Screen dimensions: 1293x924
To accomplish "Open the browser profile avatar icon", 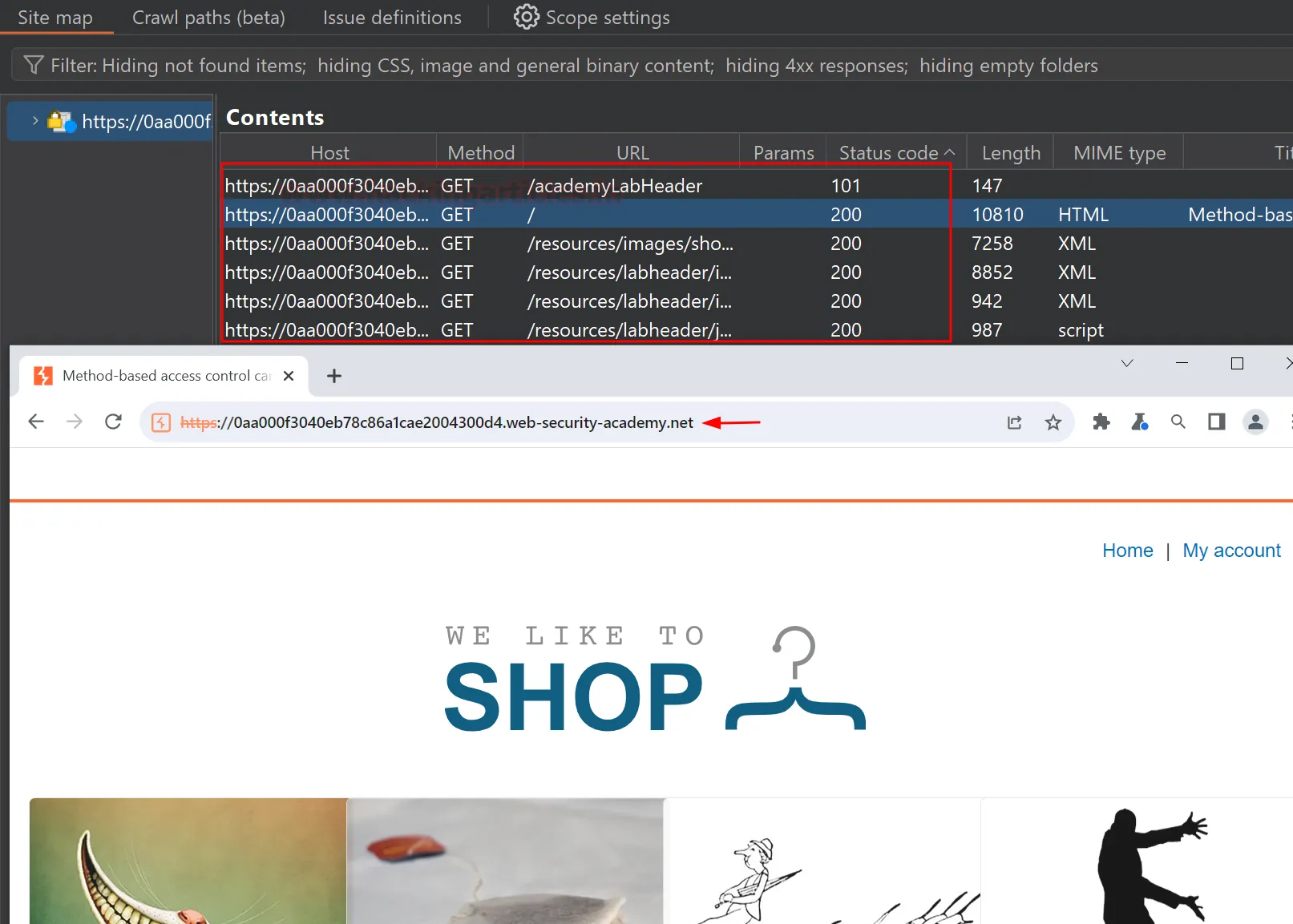I will point(1255,422).
